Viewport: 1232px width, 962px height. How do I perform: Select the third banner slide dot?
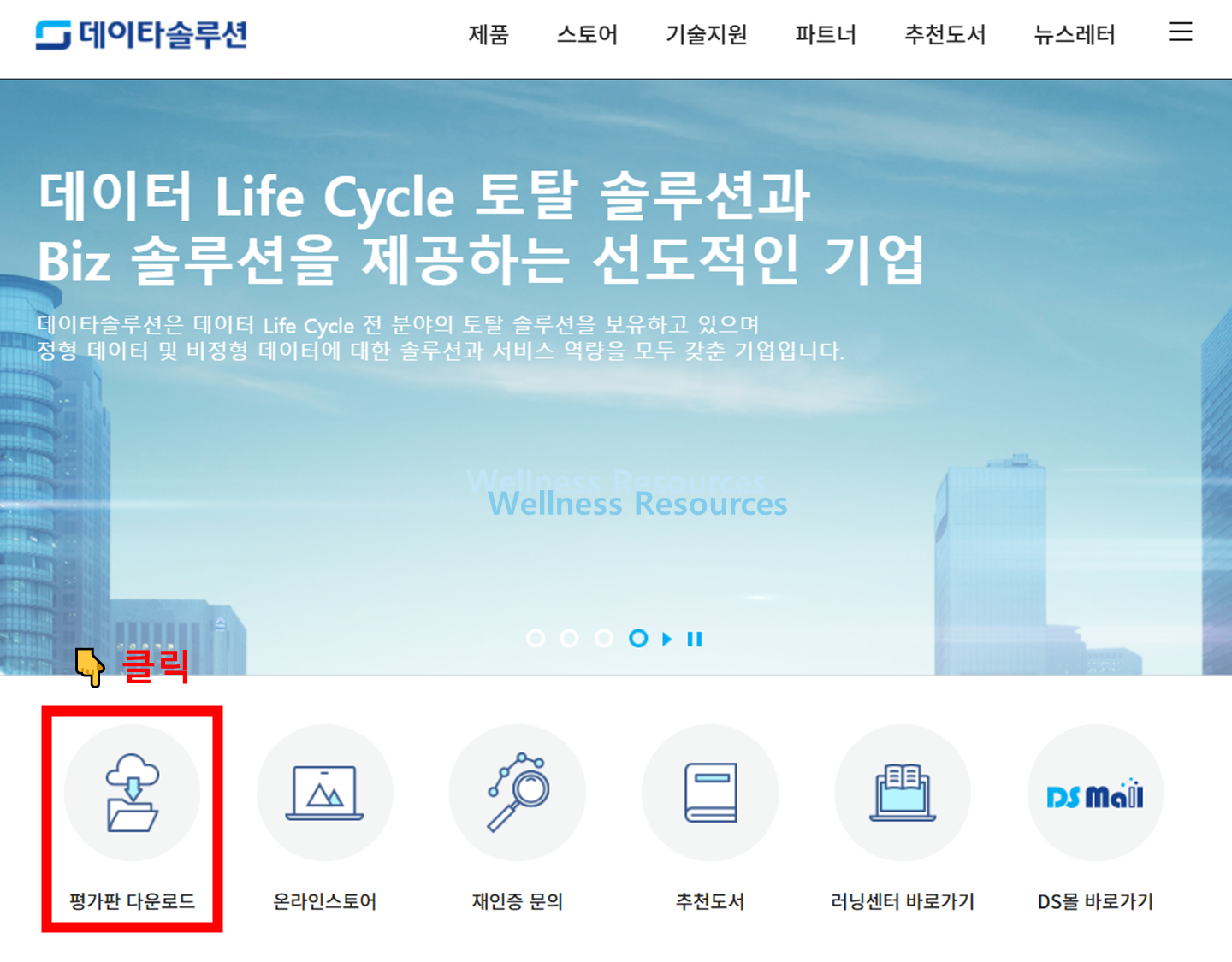(x=604, y=638)
